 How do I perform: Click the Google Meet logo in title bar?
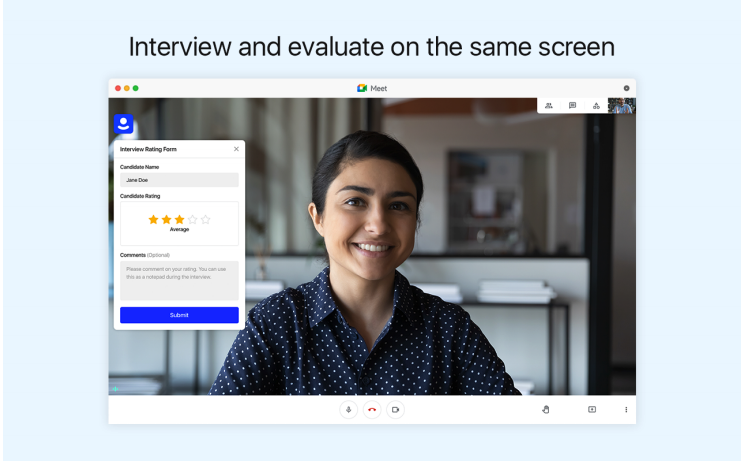pos(362,88)
